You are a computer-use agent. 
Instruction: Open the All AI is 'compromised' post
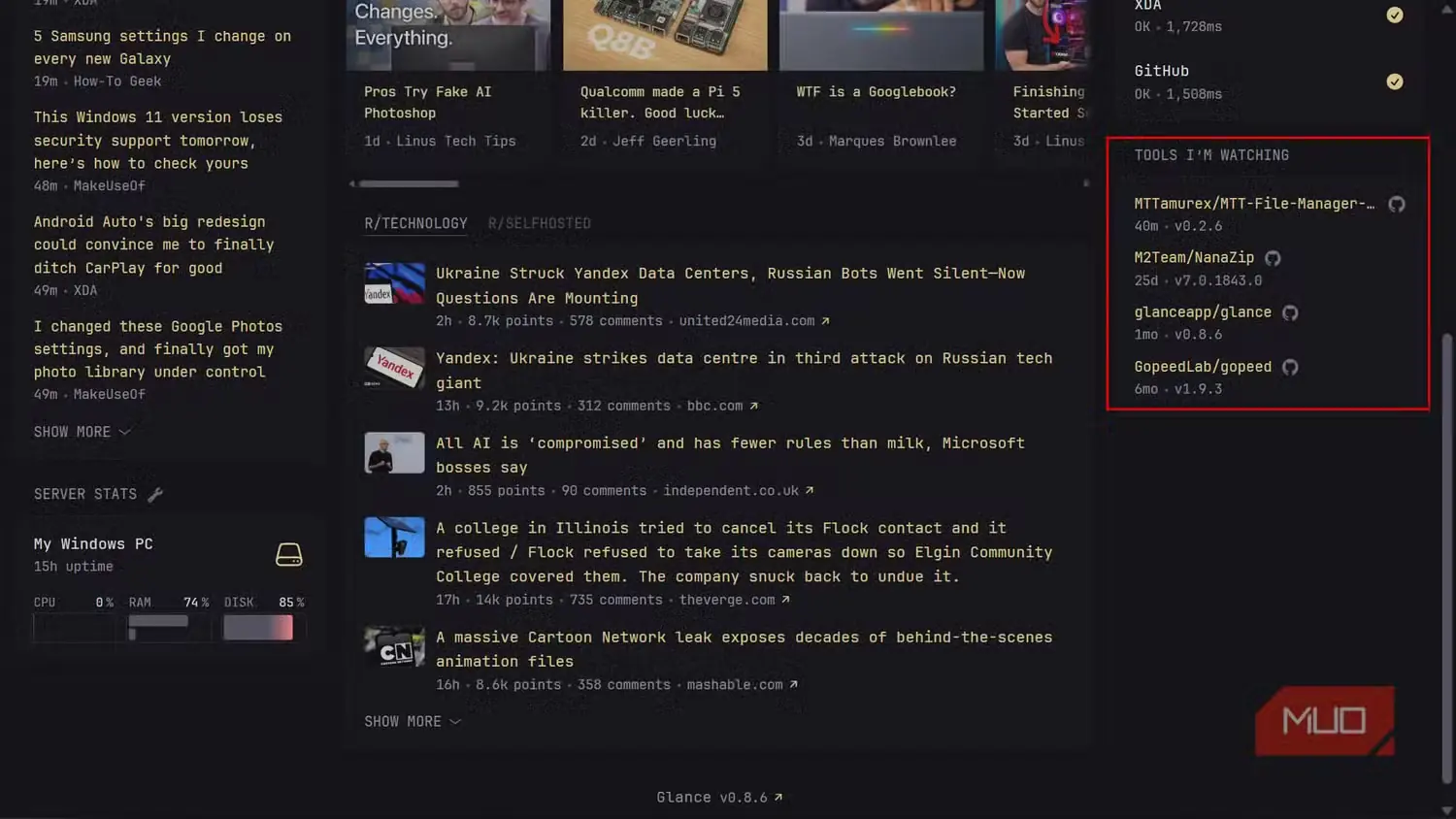(x=730, y=455)
